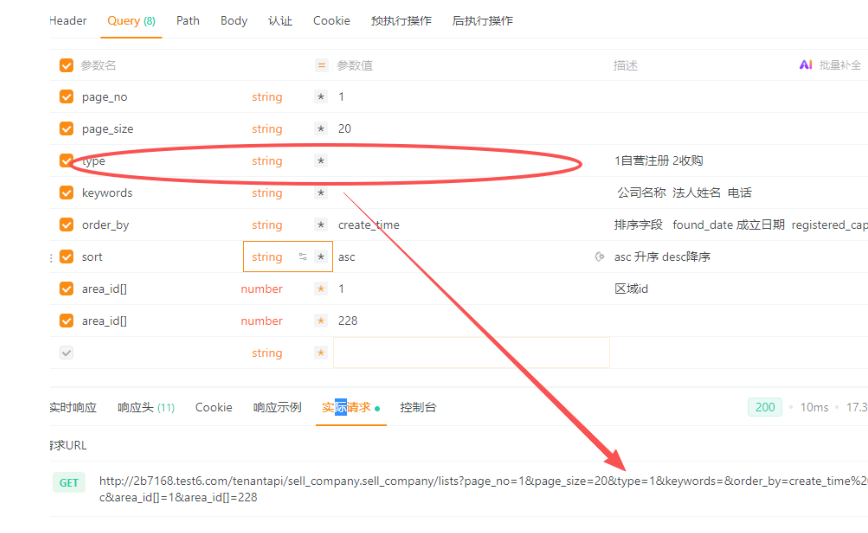Screen dimensions: 868x533
Task: Open the response Cookie tab
Action: 214,407
